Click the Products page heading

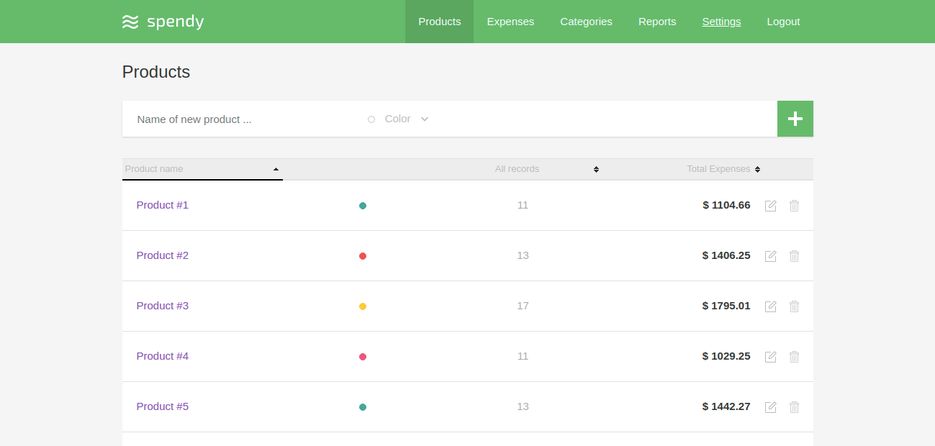[x=156, y=72]
